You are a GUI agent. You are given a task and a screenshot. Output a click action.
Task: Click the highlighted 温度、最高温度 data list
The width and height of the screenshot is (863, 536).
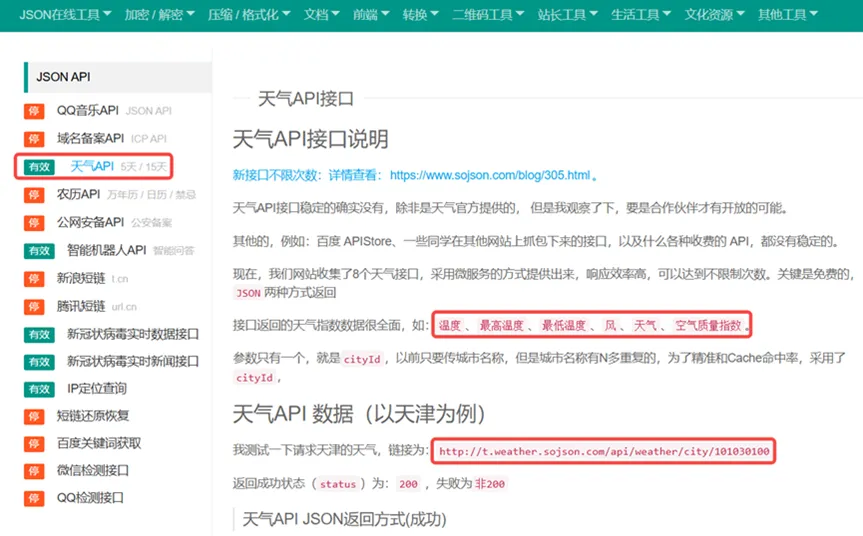(592, 325)
